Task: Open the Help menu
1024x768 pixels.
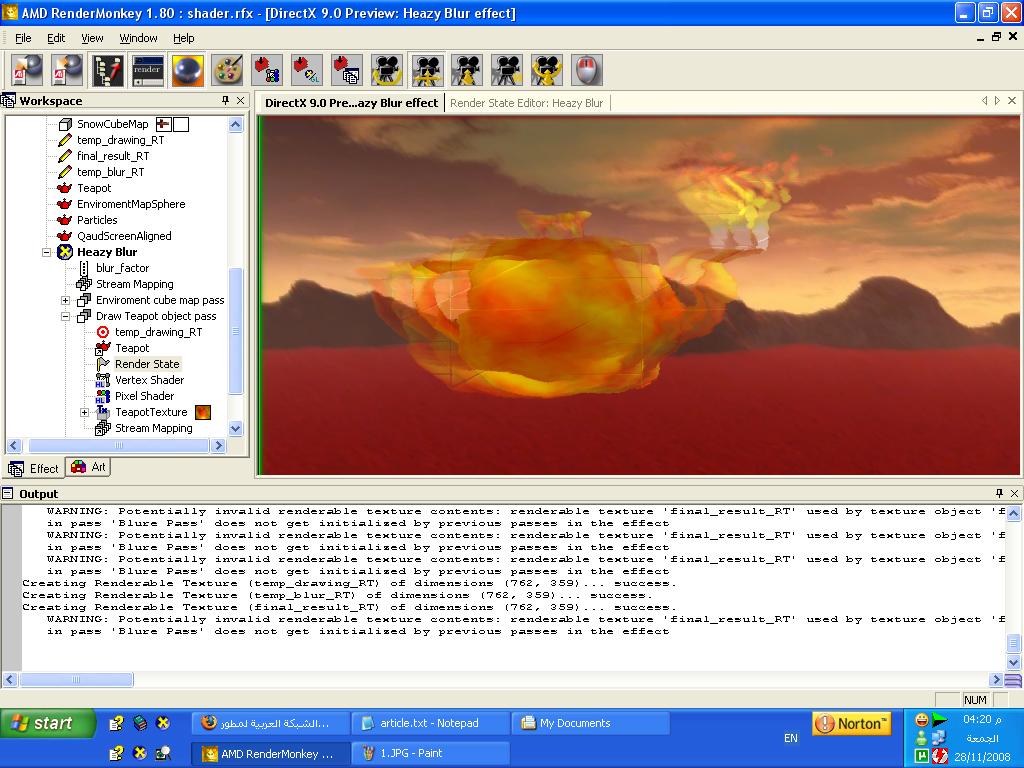Action: (x=184, y=38)
